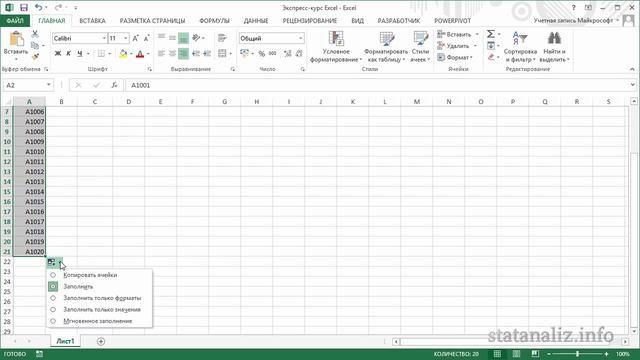Decrease font size with small A icon
Image resolution: width=640 pixels, height=360 pixels.
coord(147,38)
